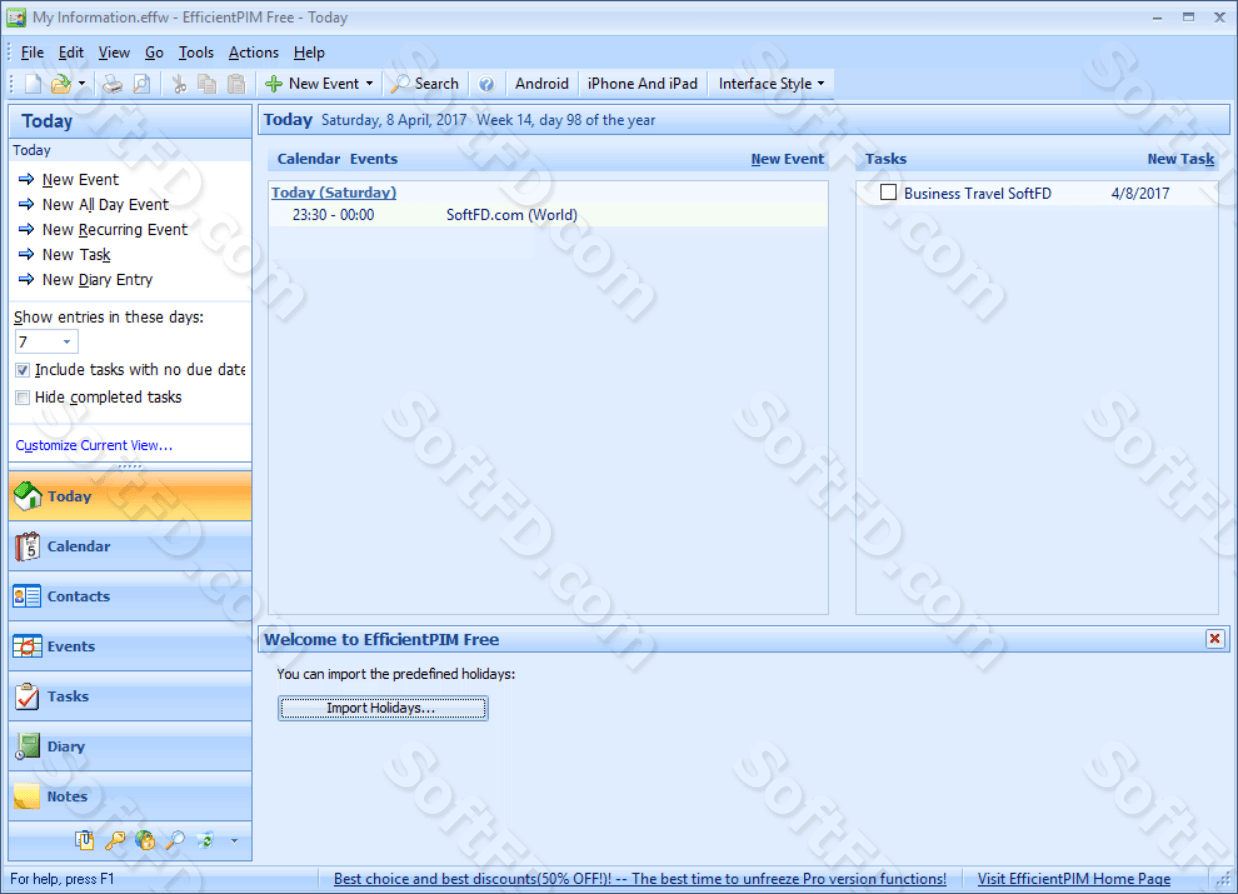The height and width of the screenshot is (894, 1238).
Task: Click New Recurring Event sidebar link
Action: [114, 230]
